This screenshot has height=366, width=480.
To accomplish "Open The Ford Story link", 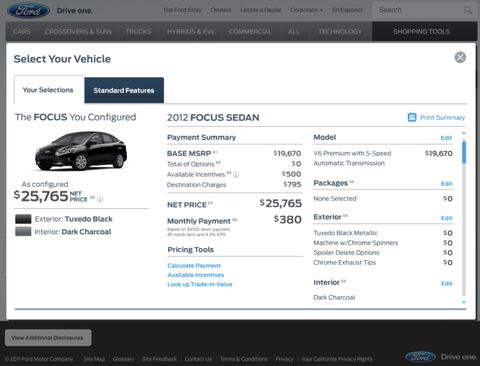I will pos(182,10).
